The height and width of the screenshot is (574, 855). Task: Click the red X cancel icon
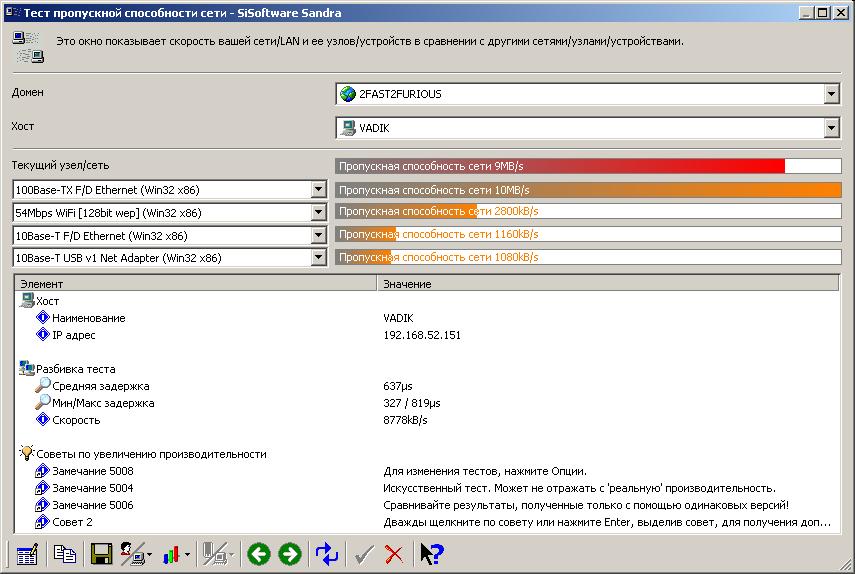coord(394,554)
